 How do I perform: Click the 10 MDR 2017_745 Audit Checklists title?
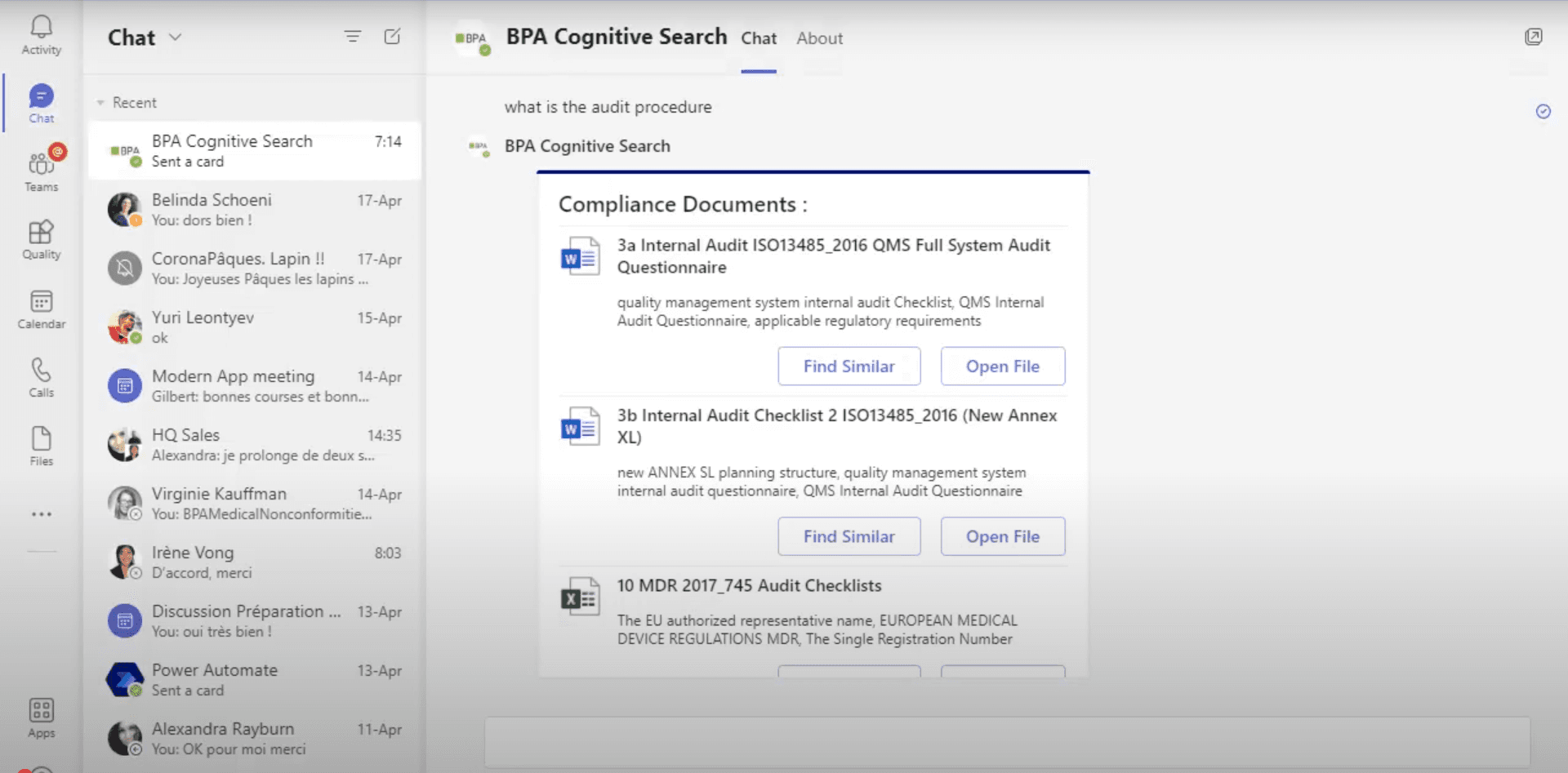749,586
